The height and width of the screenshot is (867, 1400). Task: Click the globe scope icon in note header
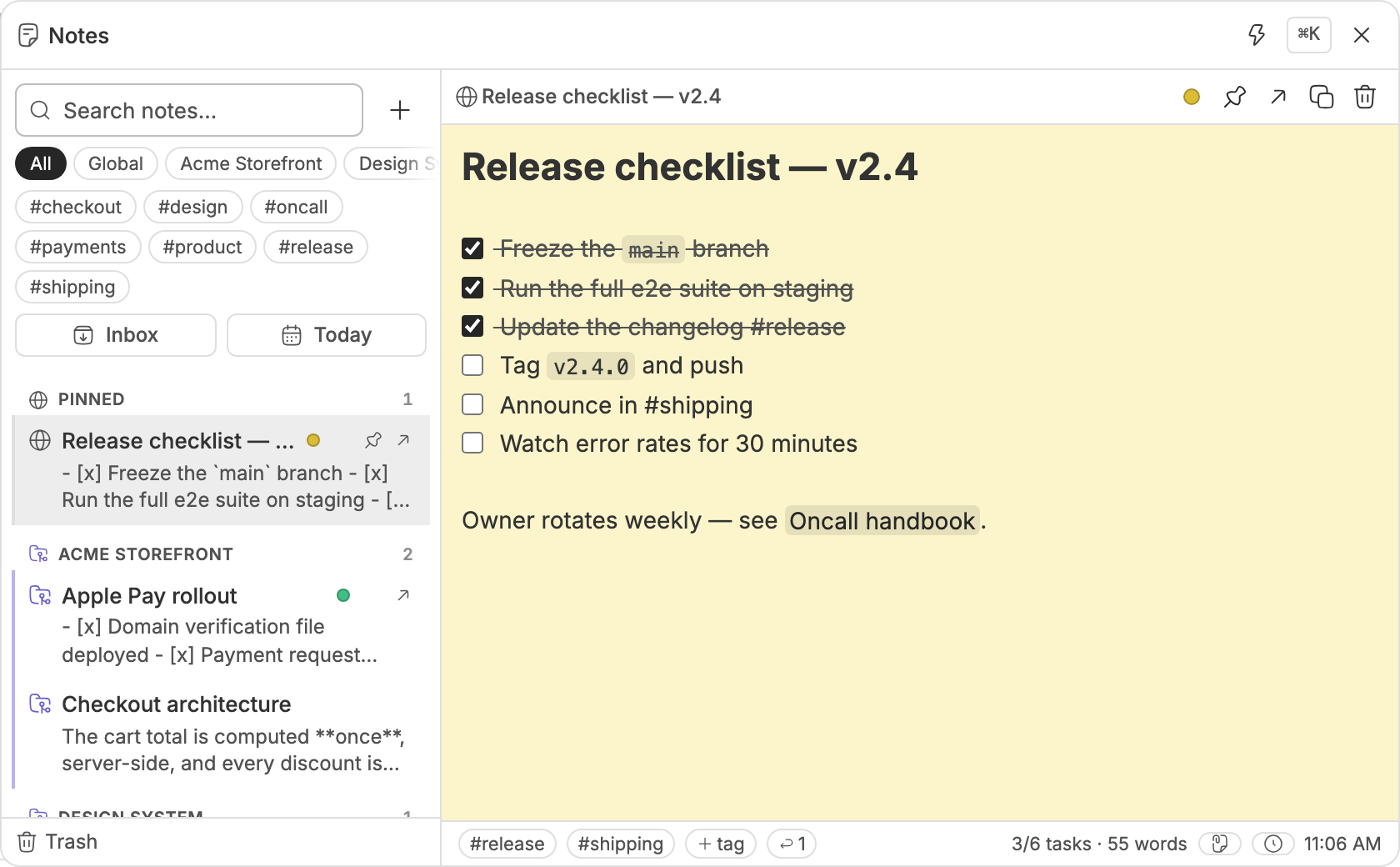pyautogui.click(x=467, y=97)
